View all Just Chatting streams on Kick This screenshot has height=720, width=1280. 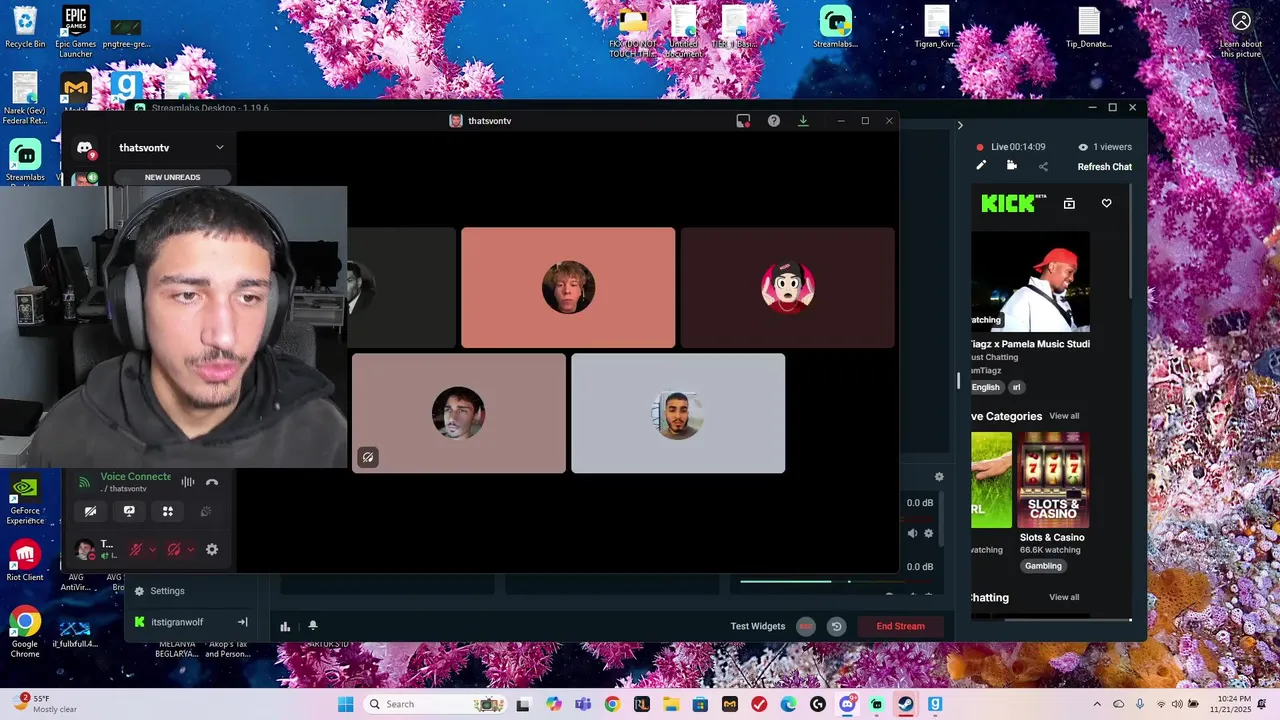(x=1064, y=597)
